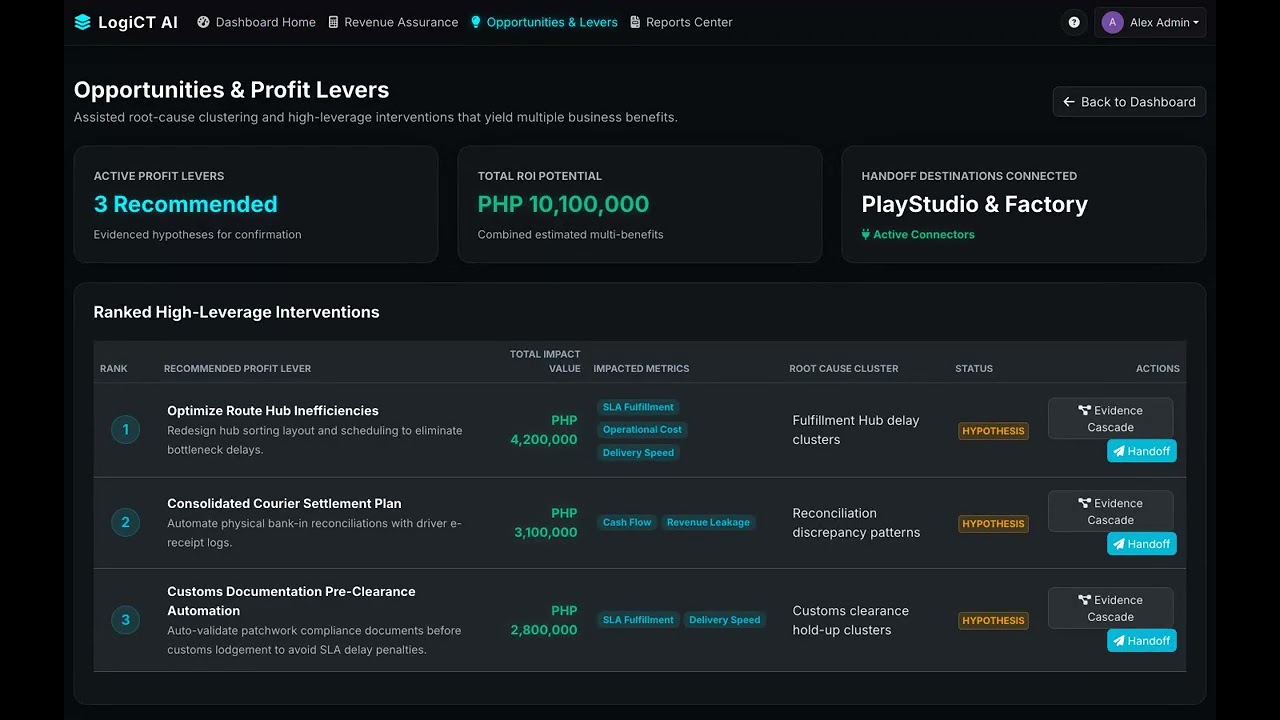This screenshot has width=1280, height=720.
Task: Click Hypothesis status of Courier Settlement row
Action: 993,524
